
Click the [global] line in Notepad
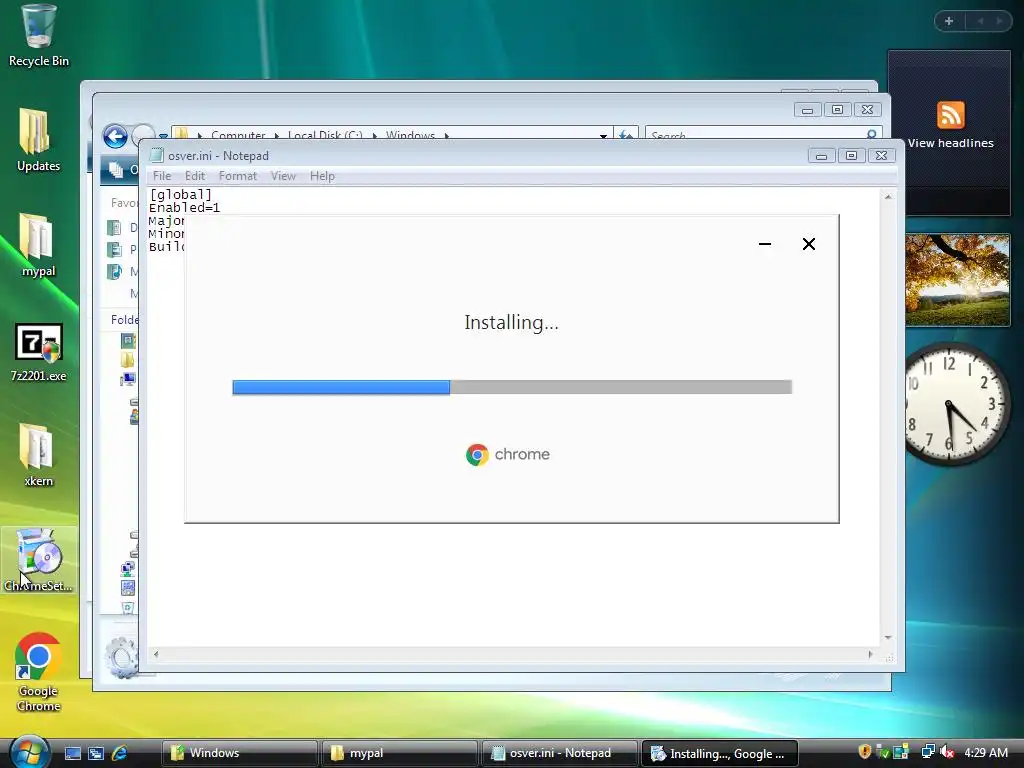[x=180, y=195]
